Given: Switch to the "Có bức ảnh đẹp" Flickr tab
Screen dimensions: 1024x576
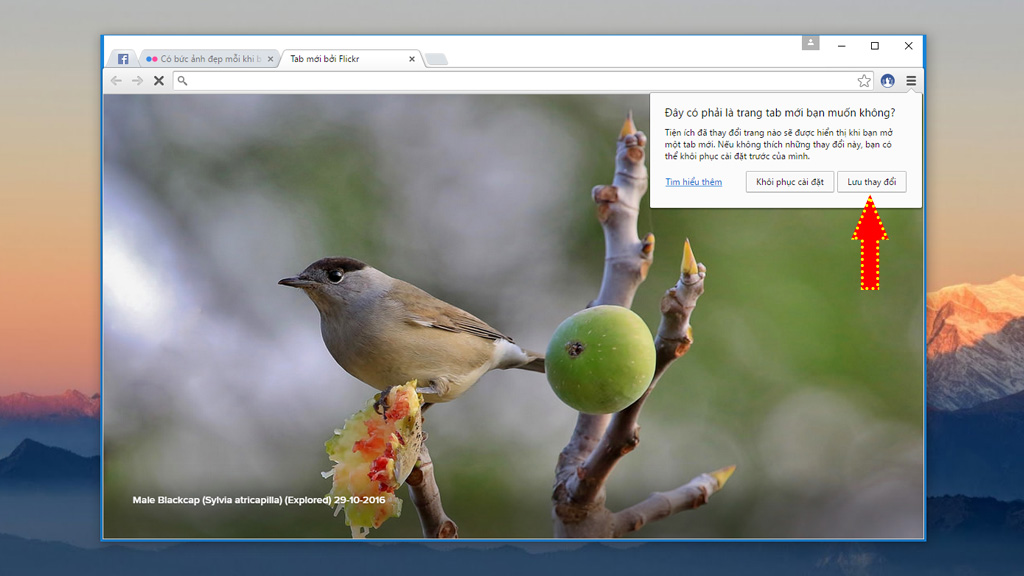Looking at the screenshot, I should click(205, 59).
